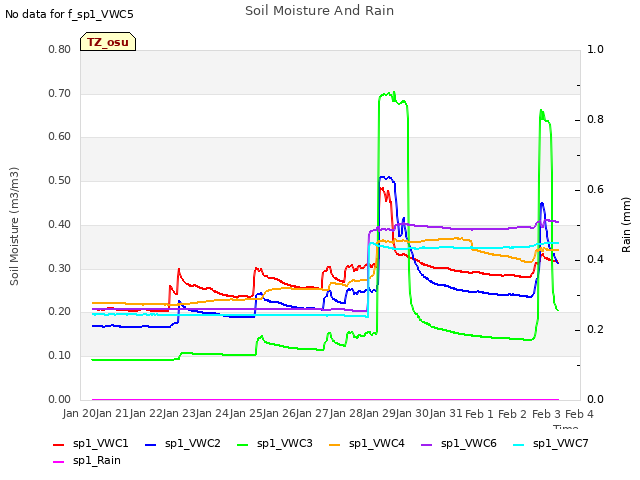Click the 0.40 left axis tick label
640x480 pixels.
(60, 224)
